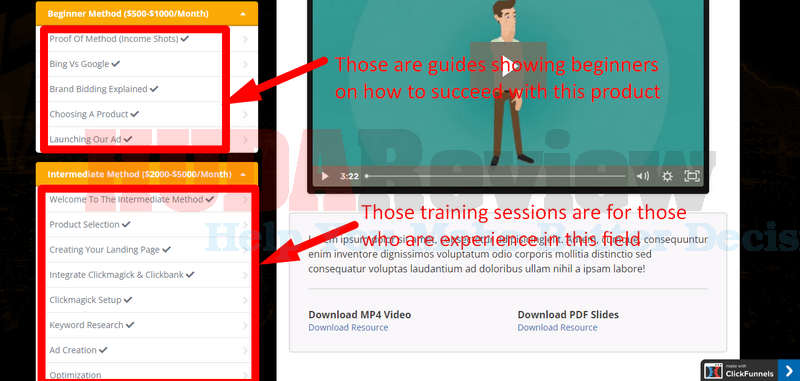Click the small play icon in video controls

click(325, 176)
